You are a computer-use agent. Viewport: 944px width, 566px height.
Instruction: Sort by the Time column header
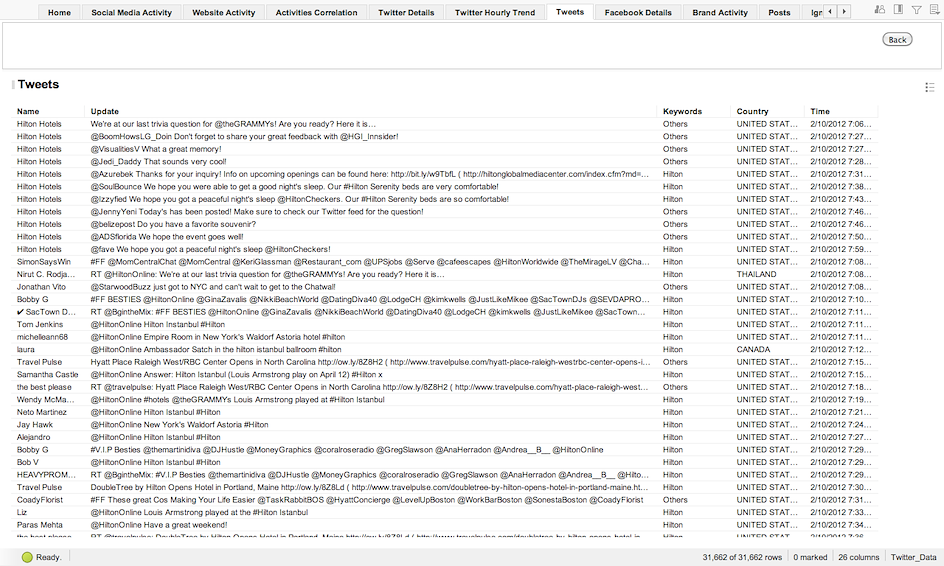820,111
